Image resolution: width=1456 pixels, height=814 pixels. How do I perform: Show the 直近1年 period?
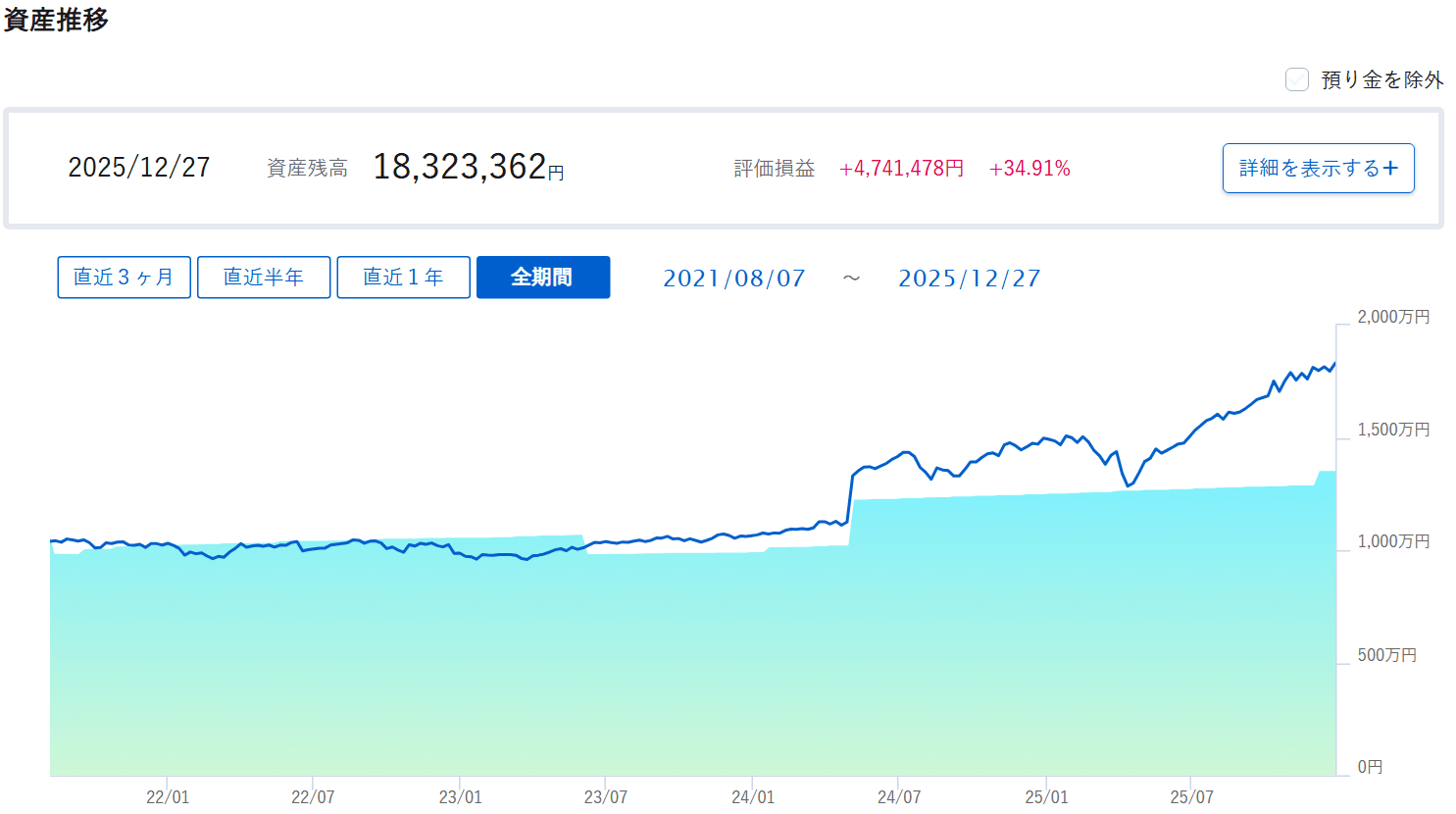pos(403,278)
